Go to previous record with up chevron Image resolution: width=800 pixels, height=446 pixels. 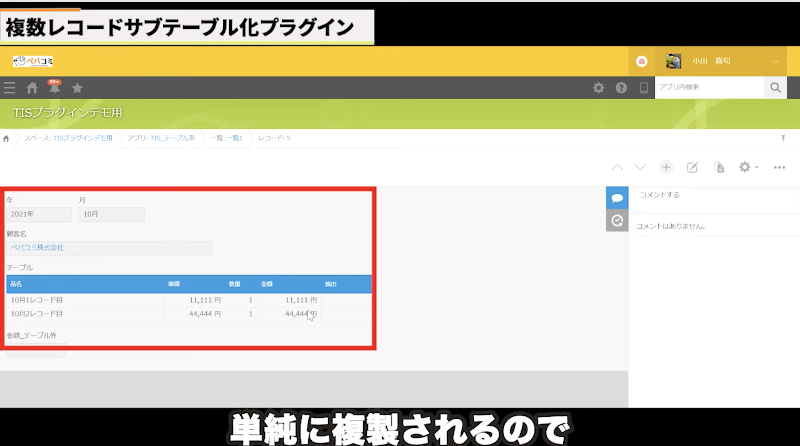pyautogui.click(x=617, y=167)
